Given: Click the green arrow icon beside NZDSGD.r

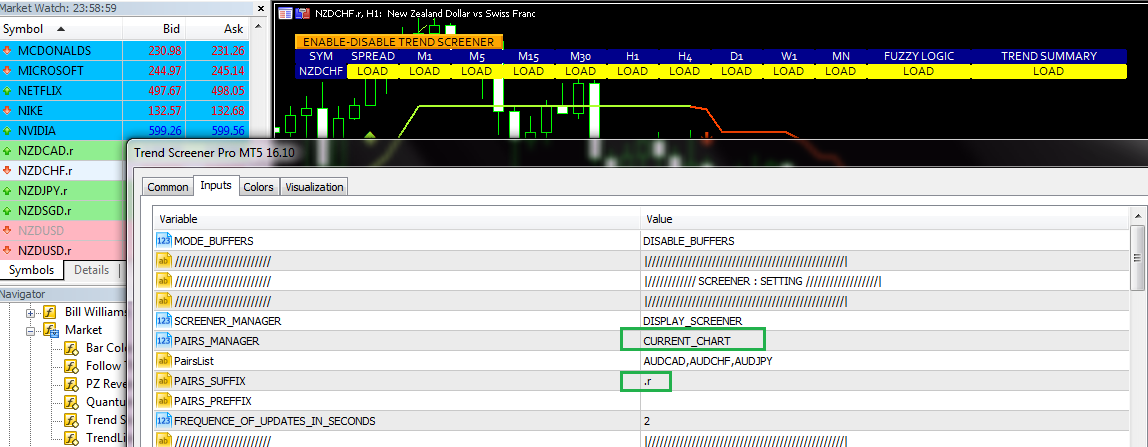Looking at the screenshot, I should tap(7, 211).
